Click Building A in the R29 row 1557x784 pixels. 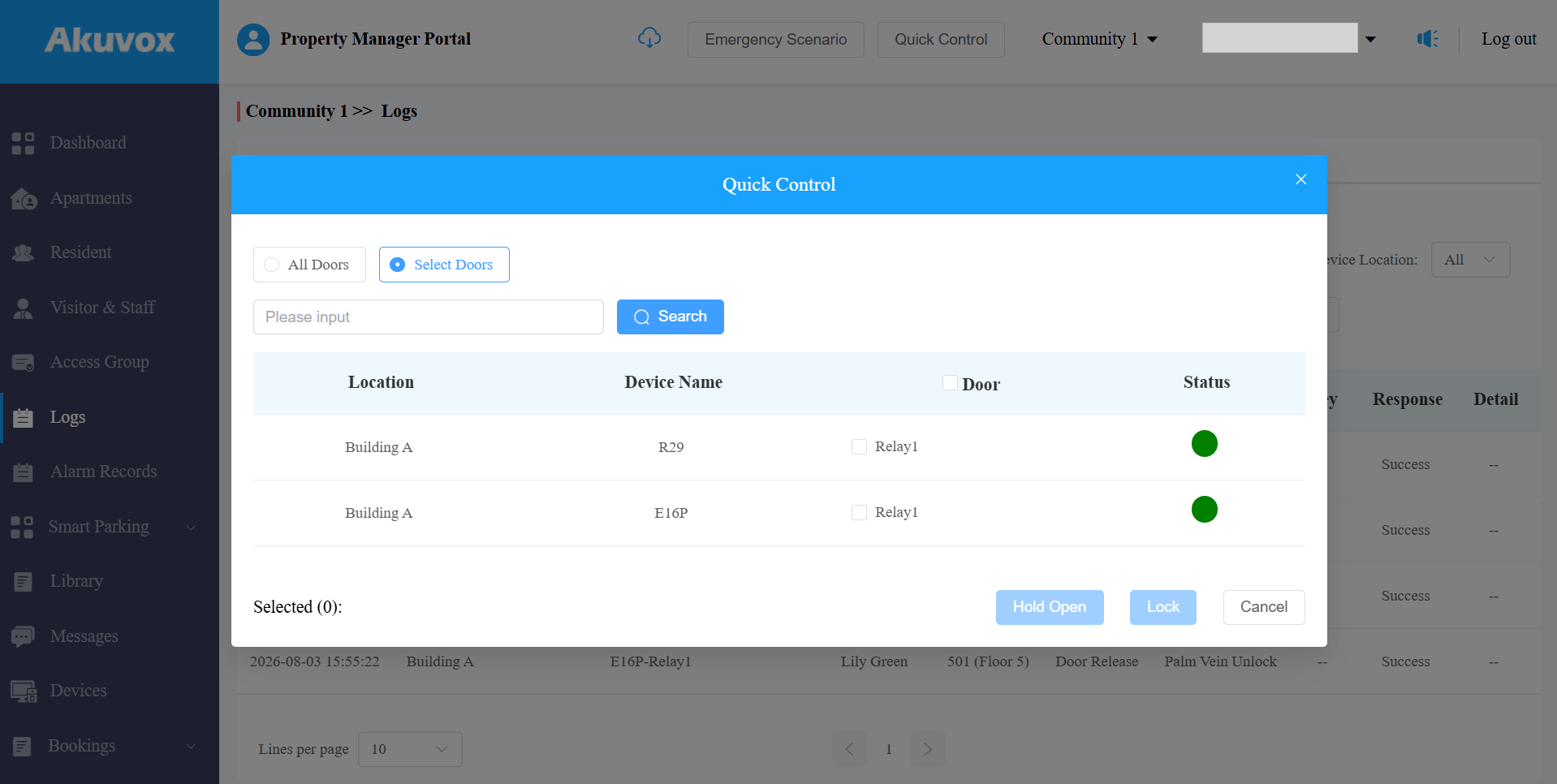[379, 447]
